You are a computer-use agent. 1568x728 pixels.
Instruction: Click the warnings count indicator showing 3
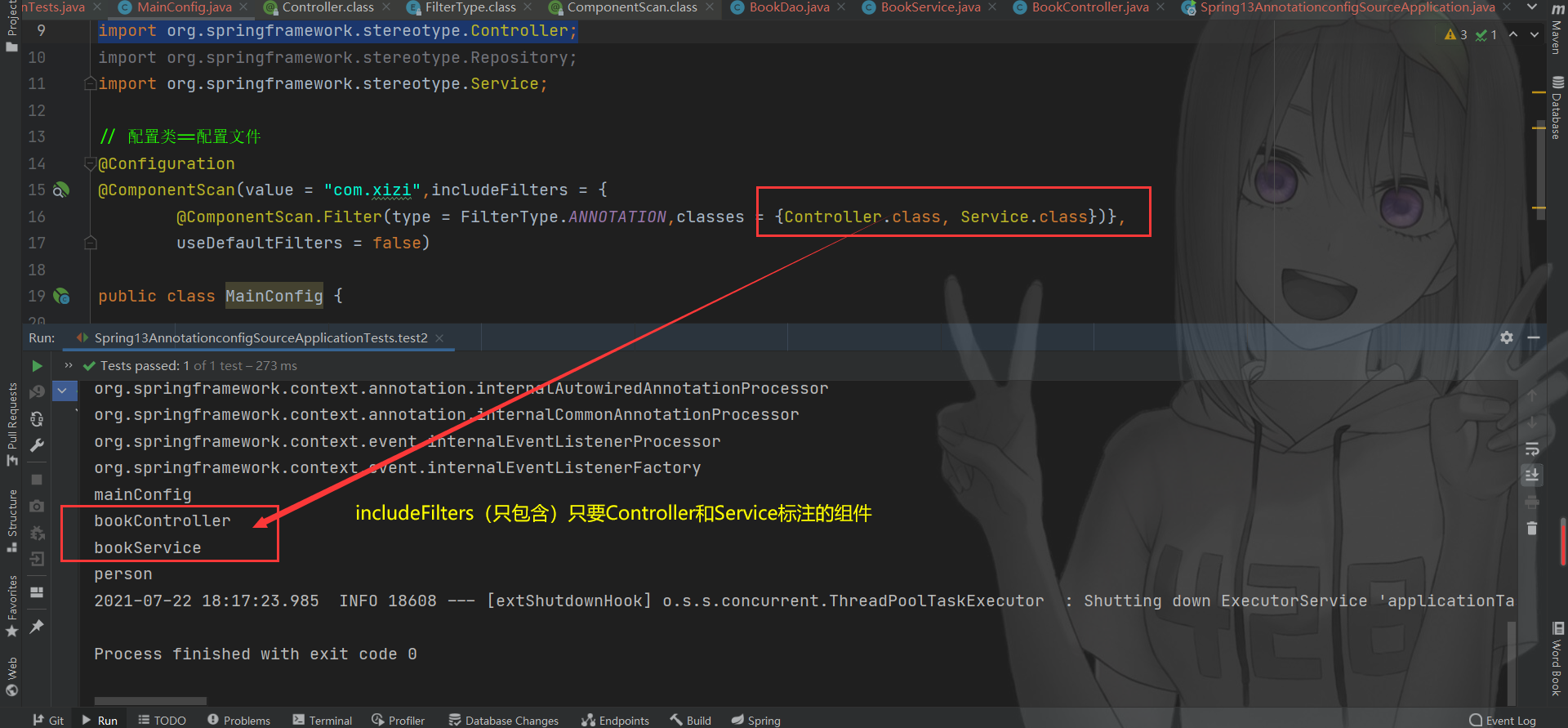(x=1455, y=34)
